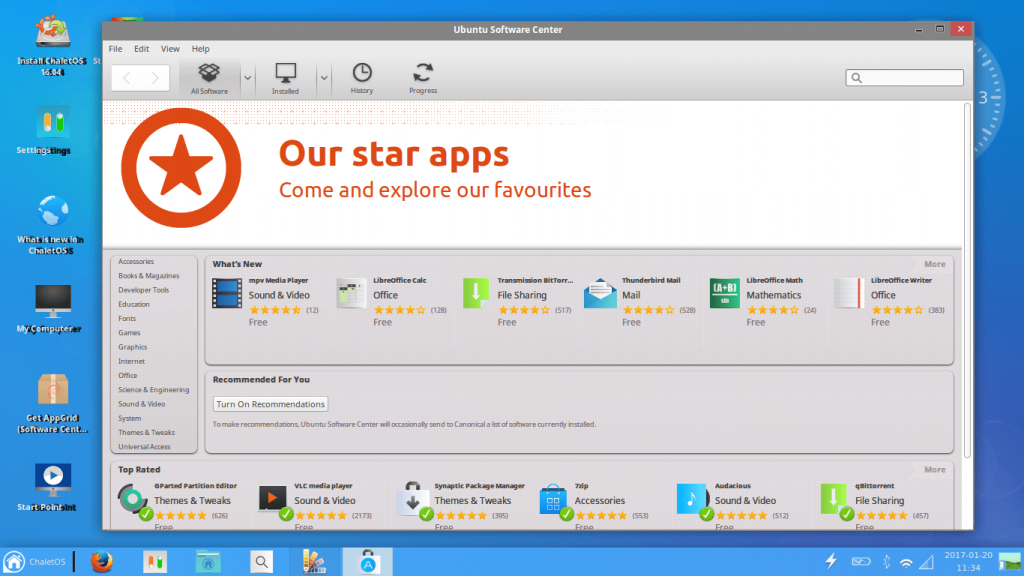Open the File menu
This screenshot has width=1024, height=576.
[x=116, y=49]
